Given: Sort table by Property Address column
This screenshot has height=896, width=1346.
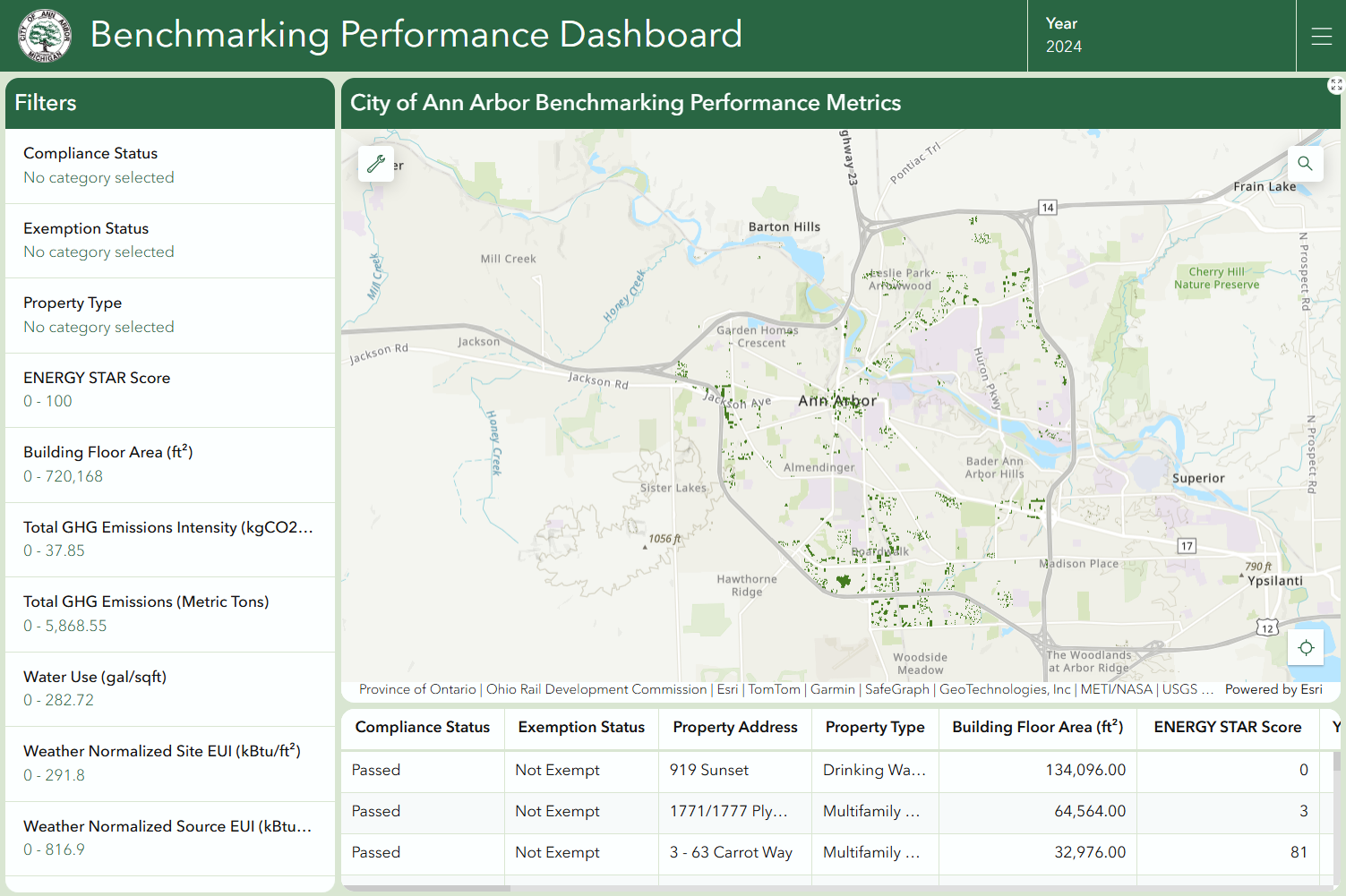Looking at the screenshot, I should [734, 728].
